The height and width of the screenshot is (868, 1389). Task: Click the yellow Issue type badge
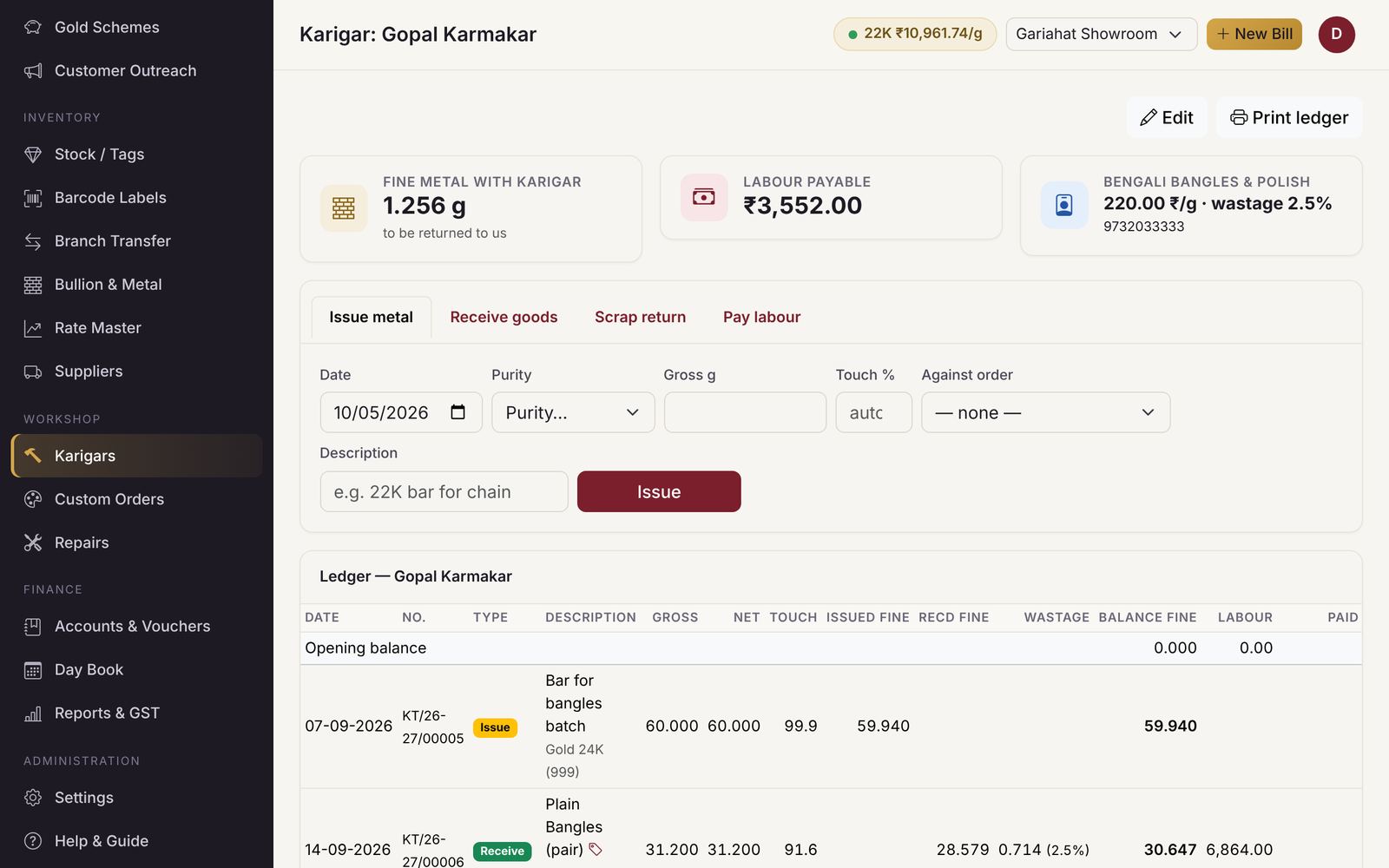point(495,727)
